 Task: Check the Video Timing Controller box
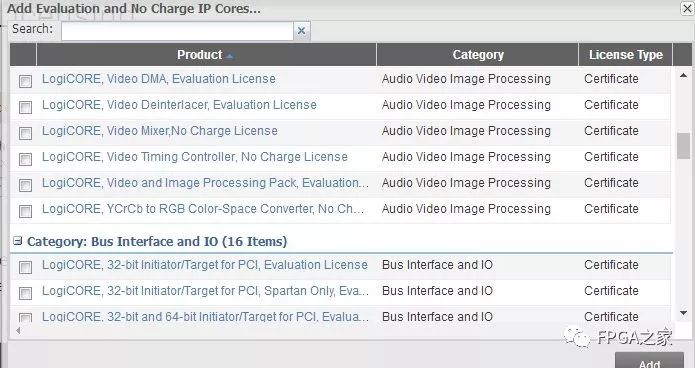click(x=25, y=159)
